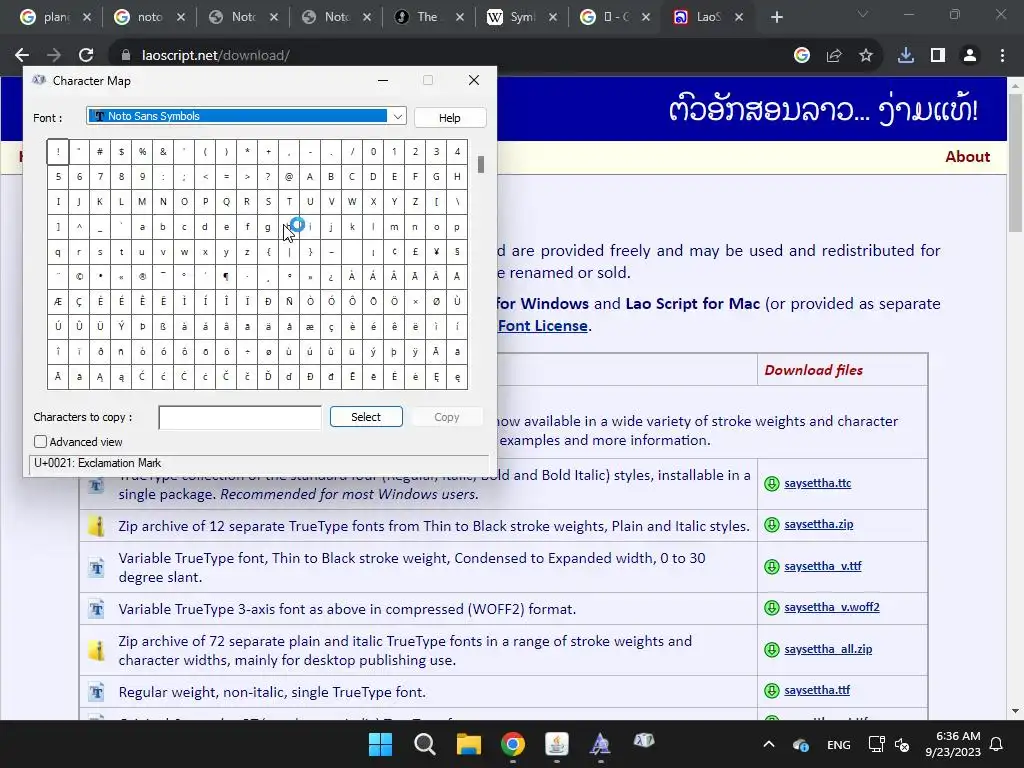Select the ¿ inverted question mark cell
This screenshot has width=1024, height=768.
click(x=331, y=276)
